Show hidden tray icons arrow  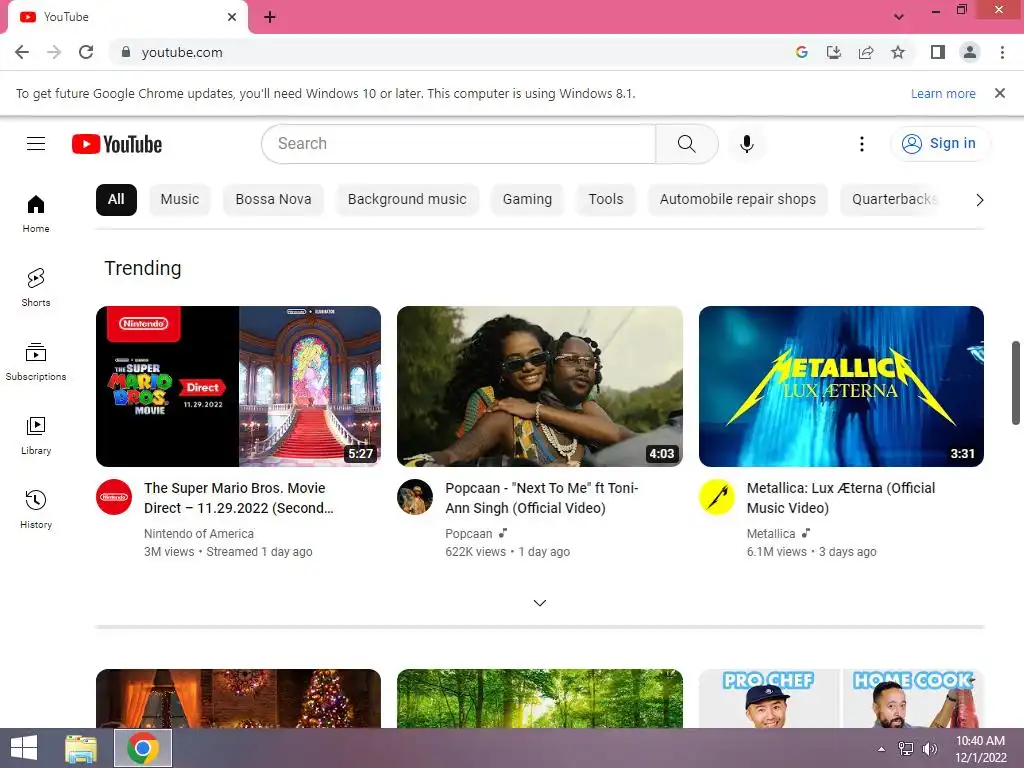click(881, 749)
